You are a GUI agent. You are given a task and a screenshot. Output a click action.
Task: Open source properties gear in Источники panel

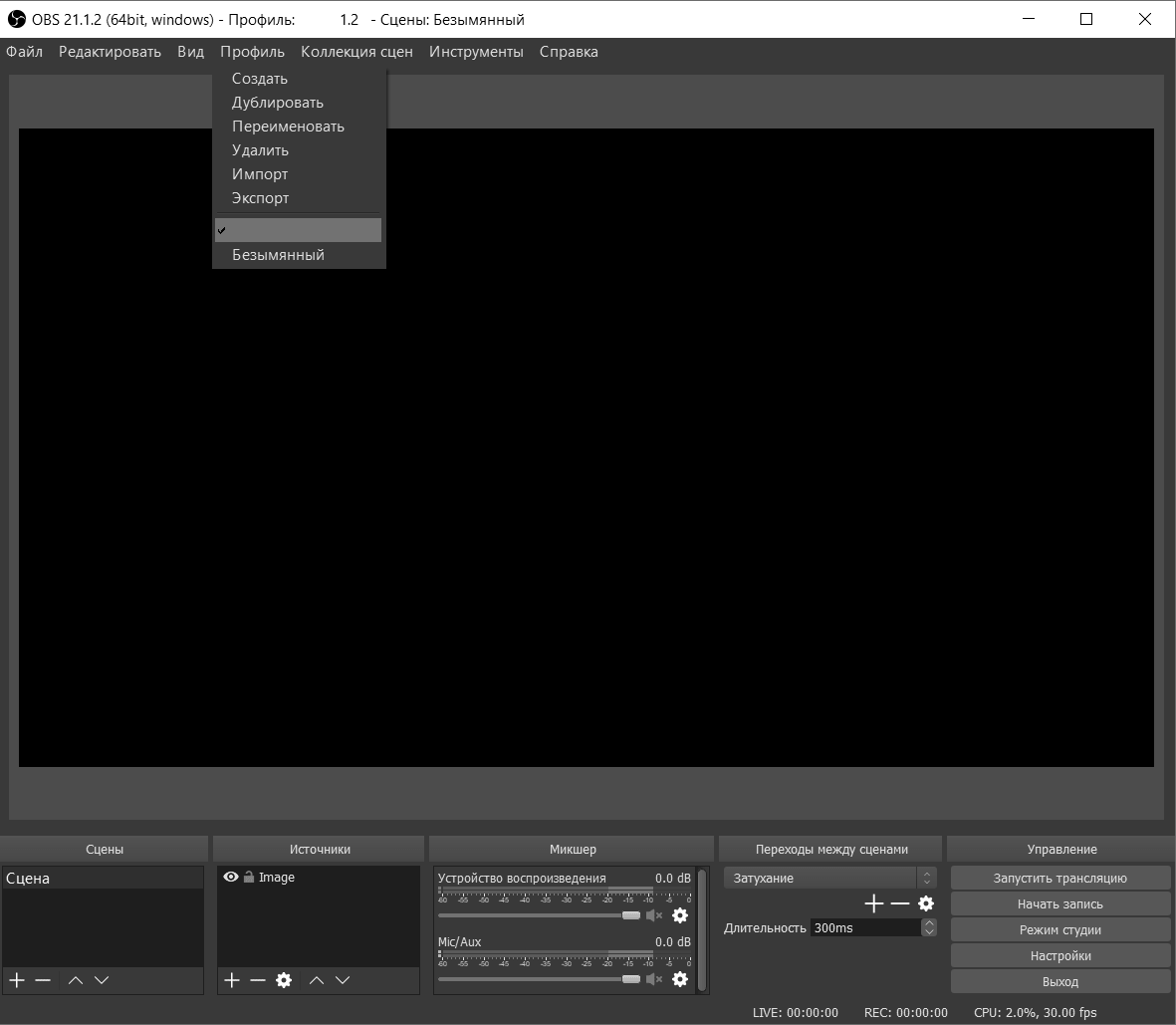click(283, 980)
